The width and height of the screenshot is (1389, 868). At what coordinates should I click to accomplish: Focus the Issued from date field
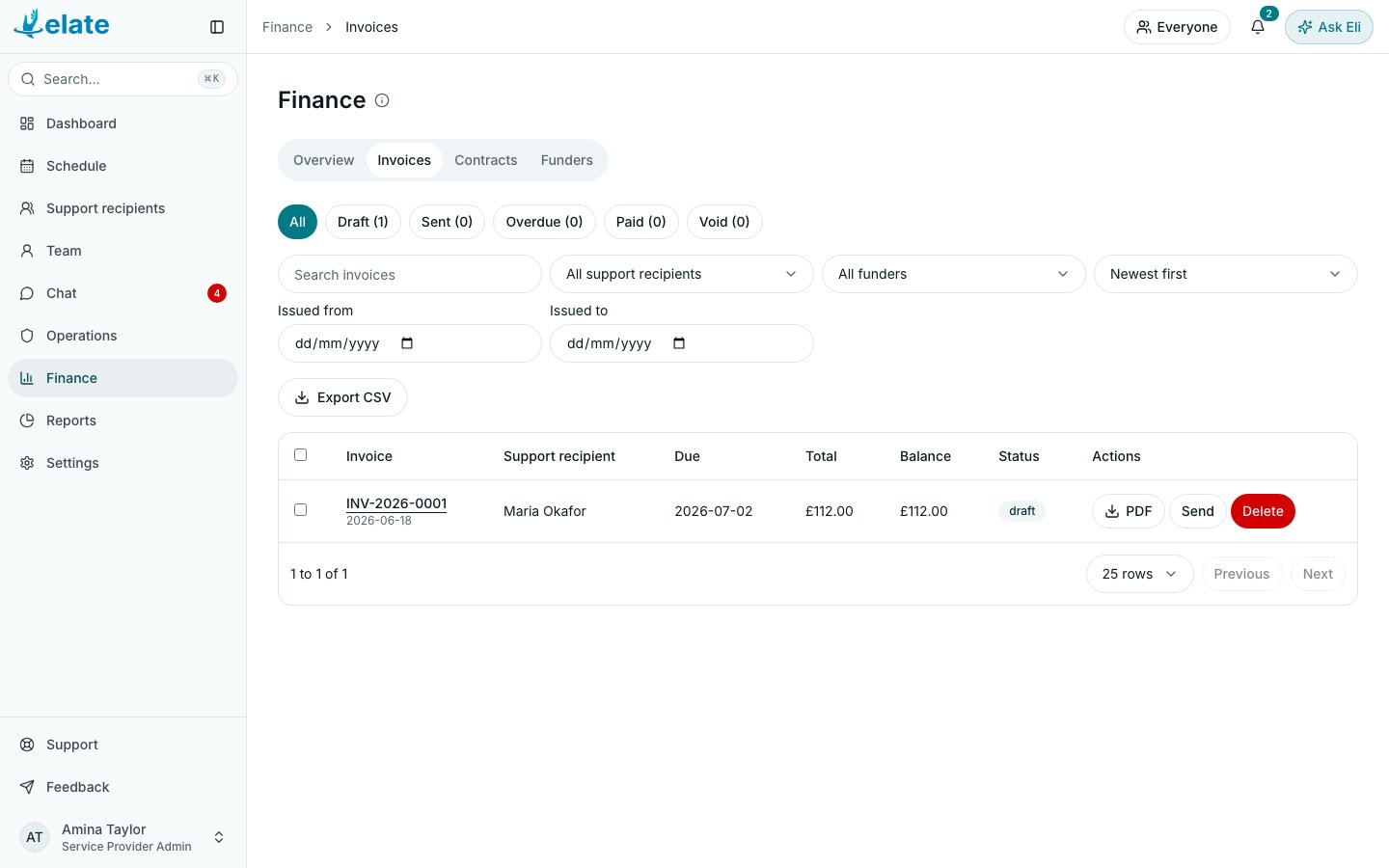coord(410,343)
